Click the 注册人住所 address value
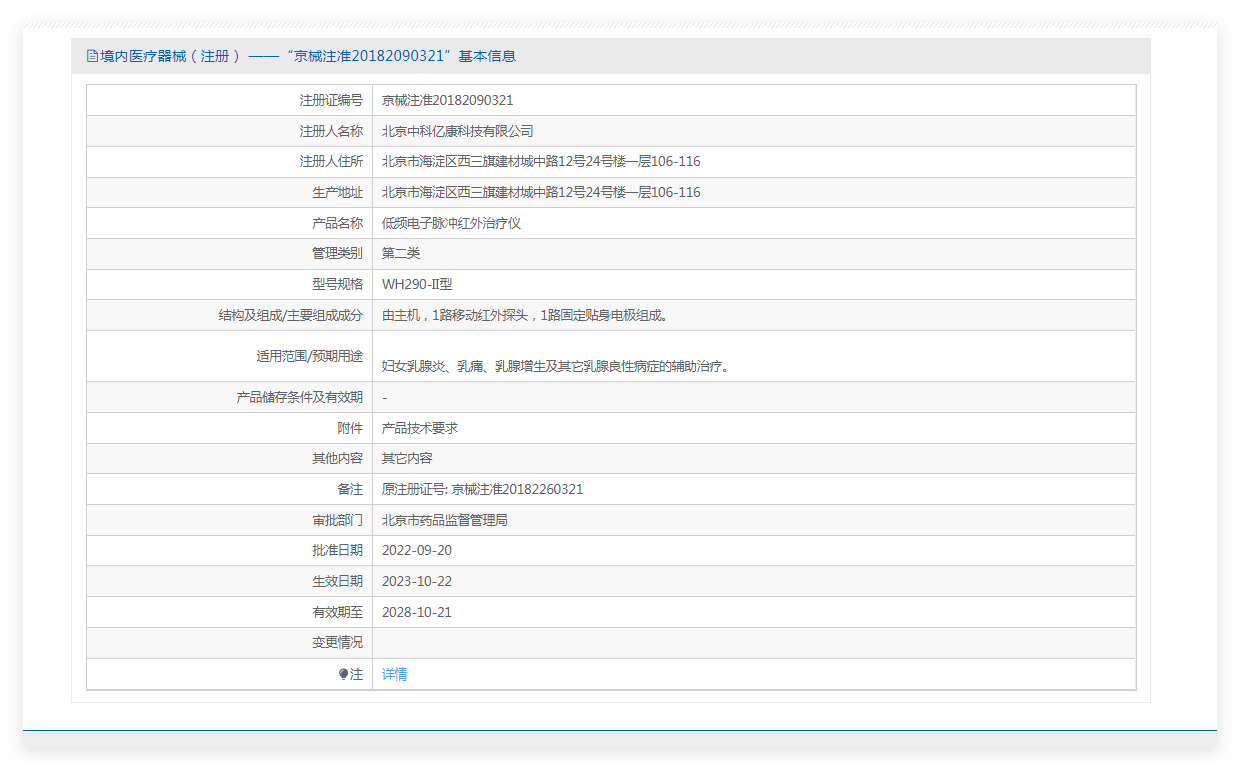This screenshot has height=770, width=1240. point(541,161)
